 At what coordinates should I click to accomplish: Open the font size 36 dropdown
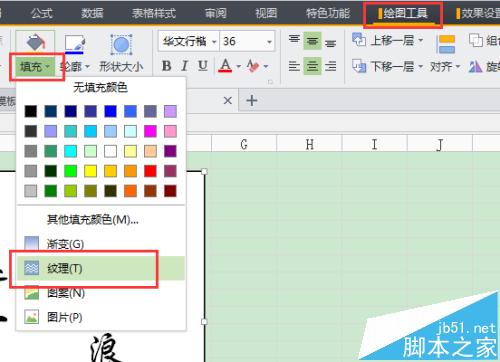pyautogui.click(x=269, y=42)
